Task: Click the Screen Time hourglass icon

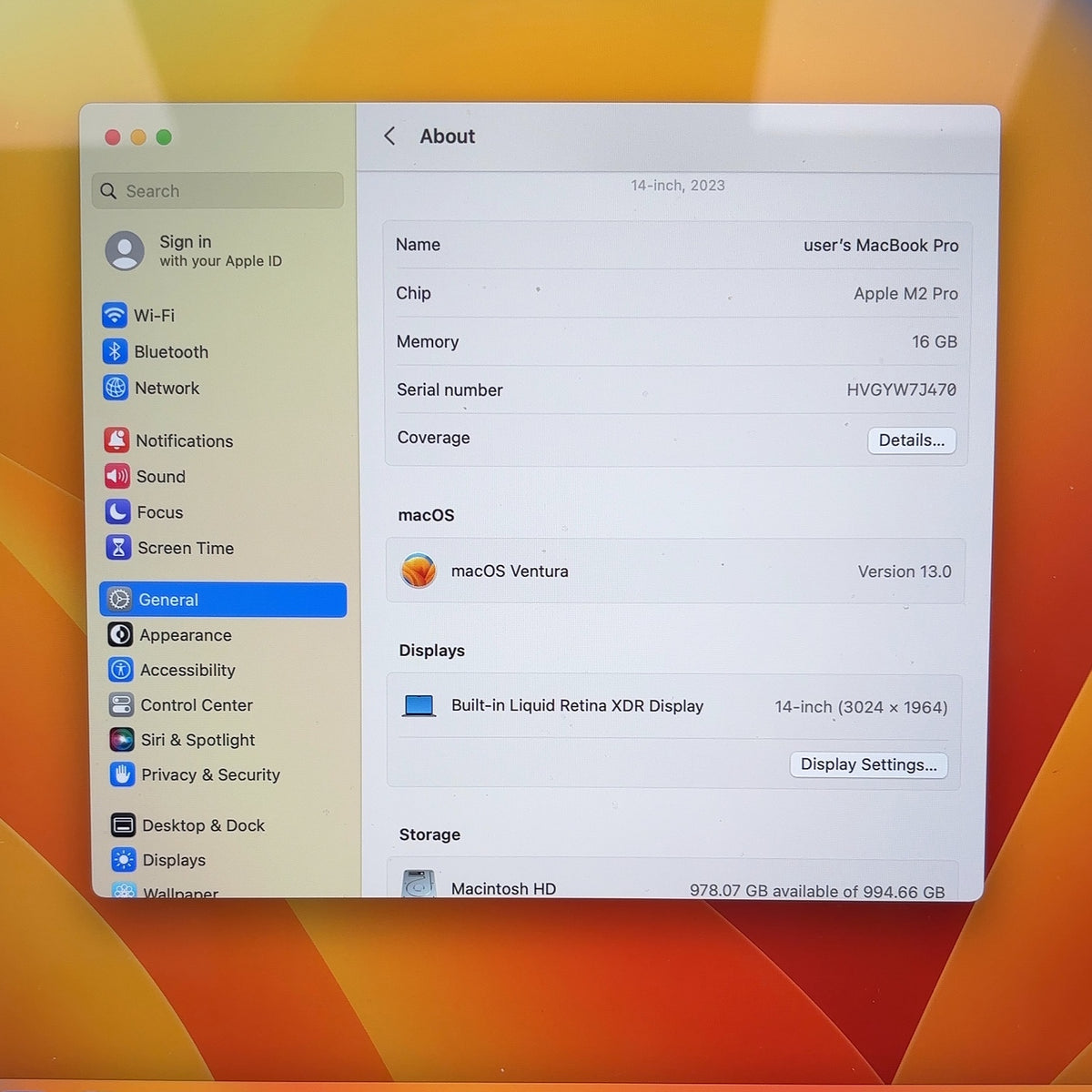Action: click(x=118, y=547)
